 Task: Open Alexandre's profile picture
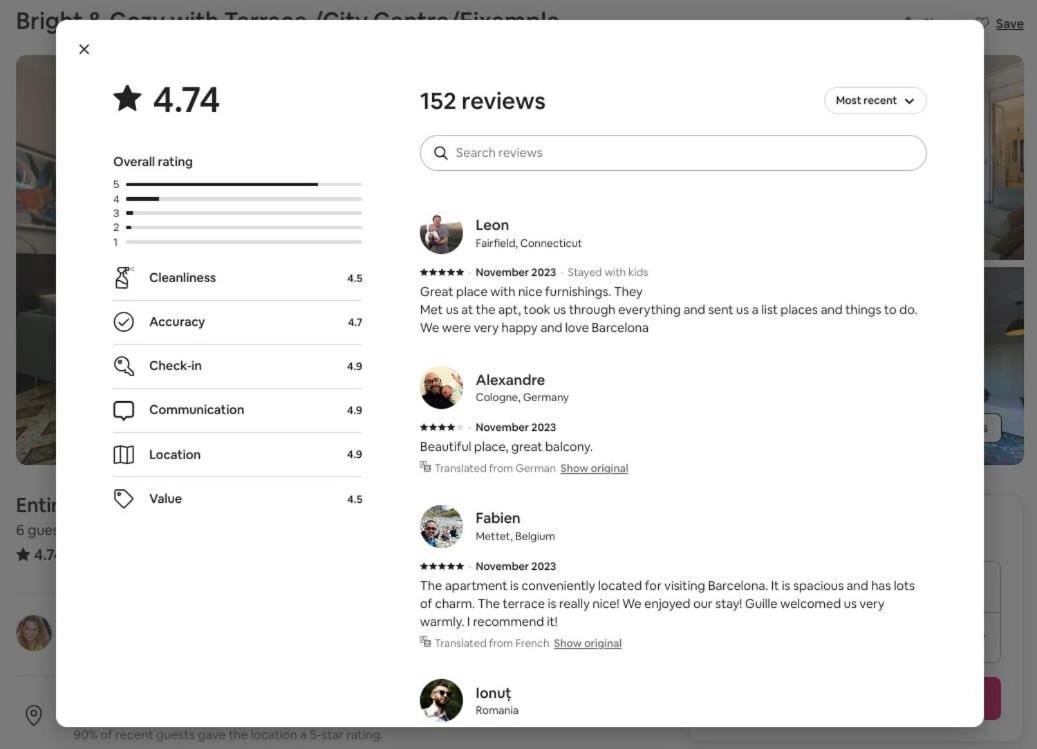[x=441, y=388]
